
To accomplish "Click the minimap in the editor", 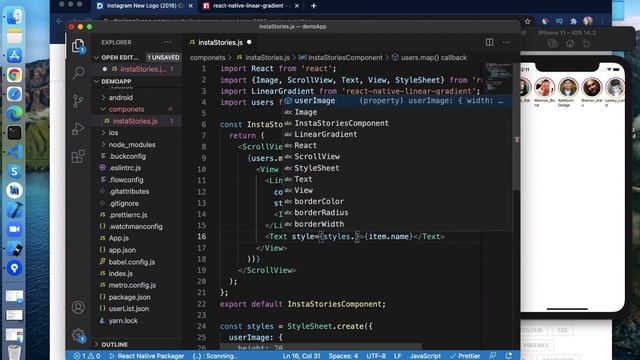I will coord(498,76).
